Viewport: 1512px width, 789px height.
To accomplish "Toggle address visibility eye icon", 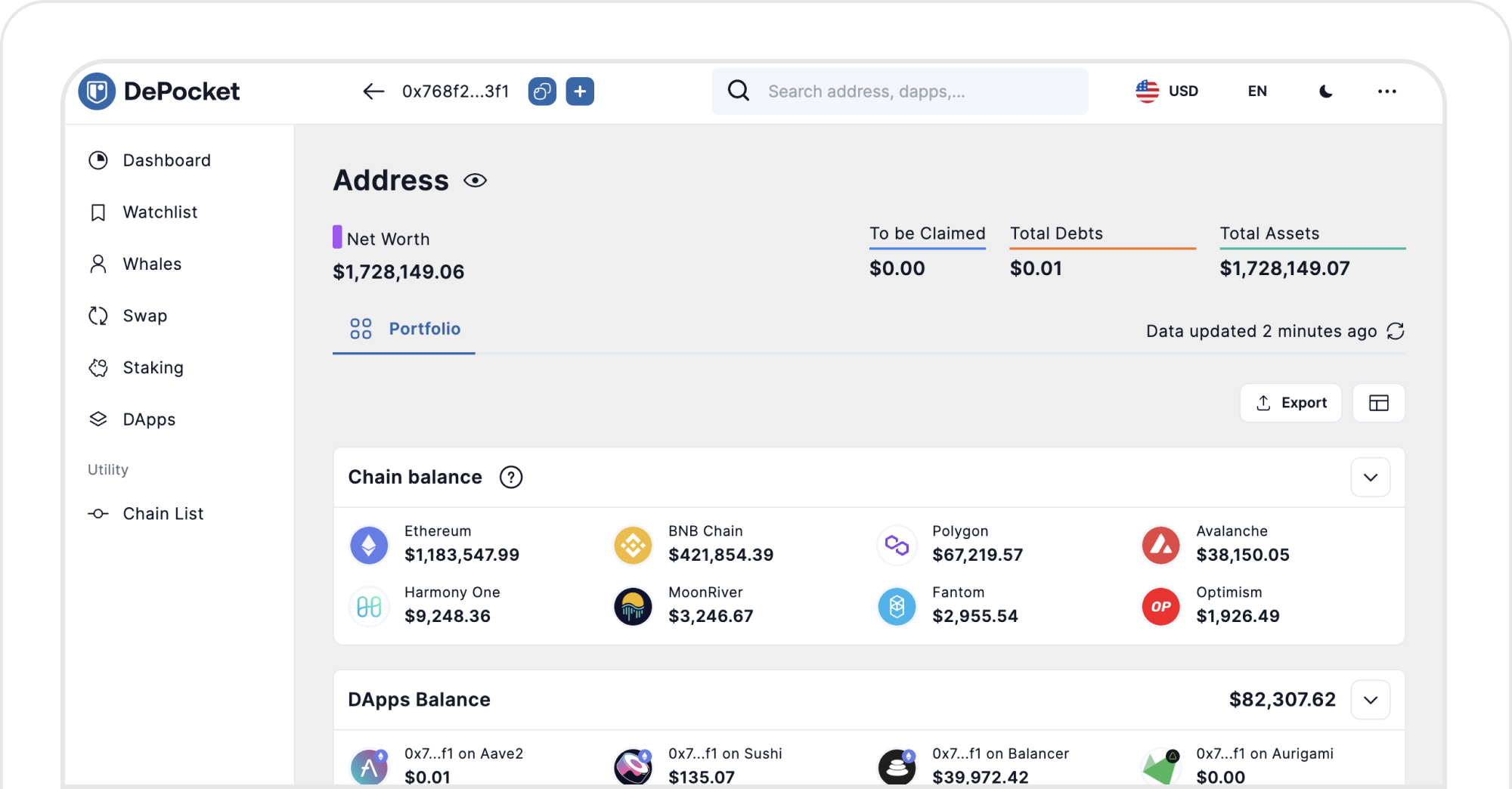I will [475, 181].
